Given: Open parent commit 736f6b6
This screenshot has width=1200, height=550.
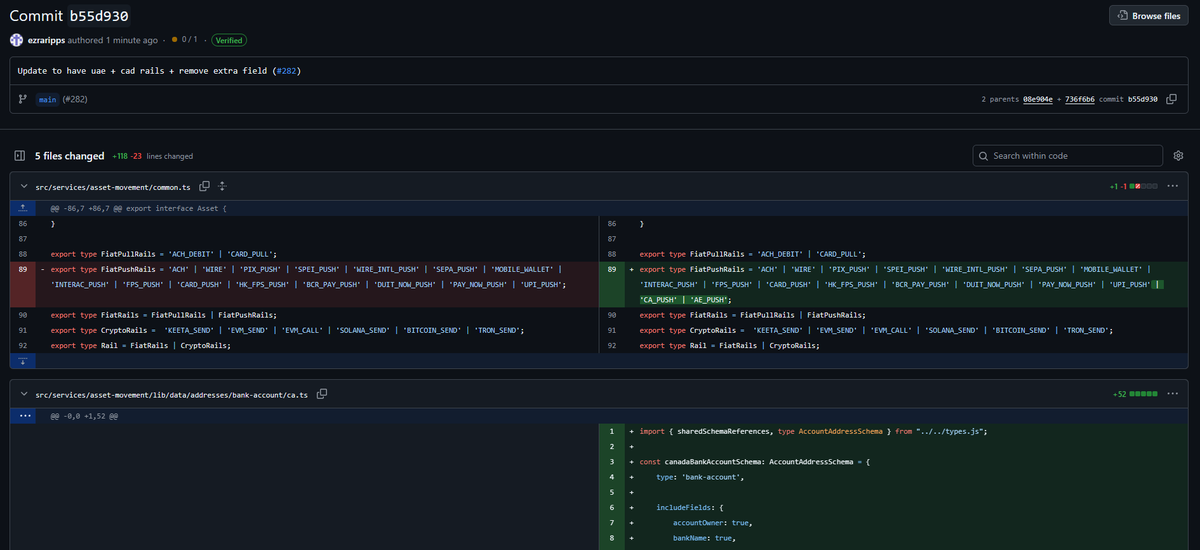Looking at the screenshot, I should [1080, 99].
